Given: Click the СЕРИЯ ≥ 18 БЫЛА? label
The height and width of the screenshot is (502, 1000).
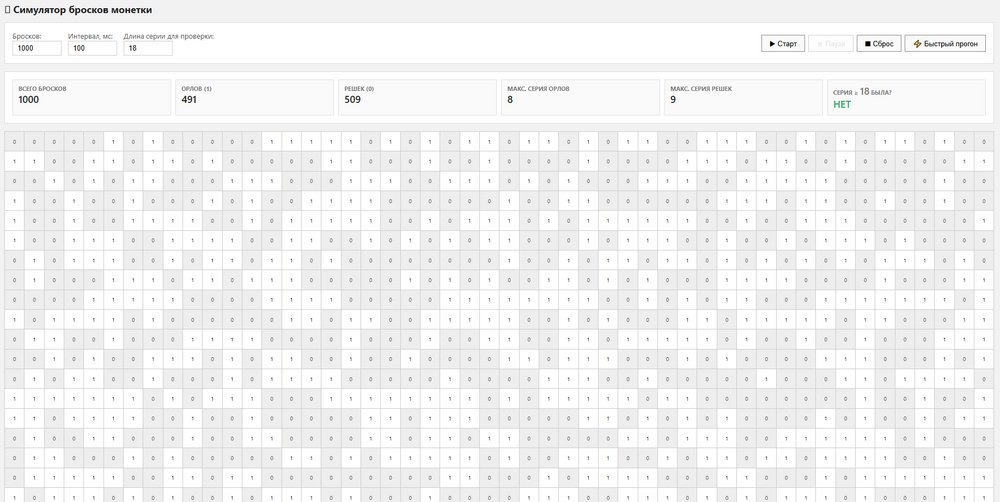Looking at the screenshot, I should [x=862, y=92].
